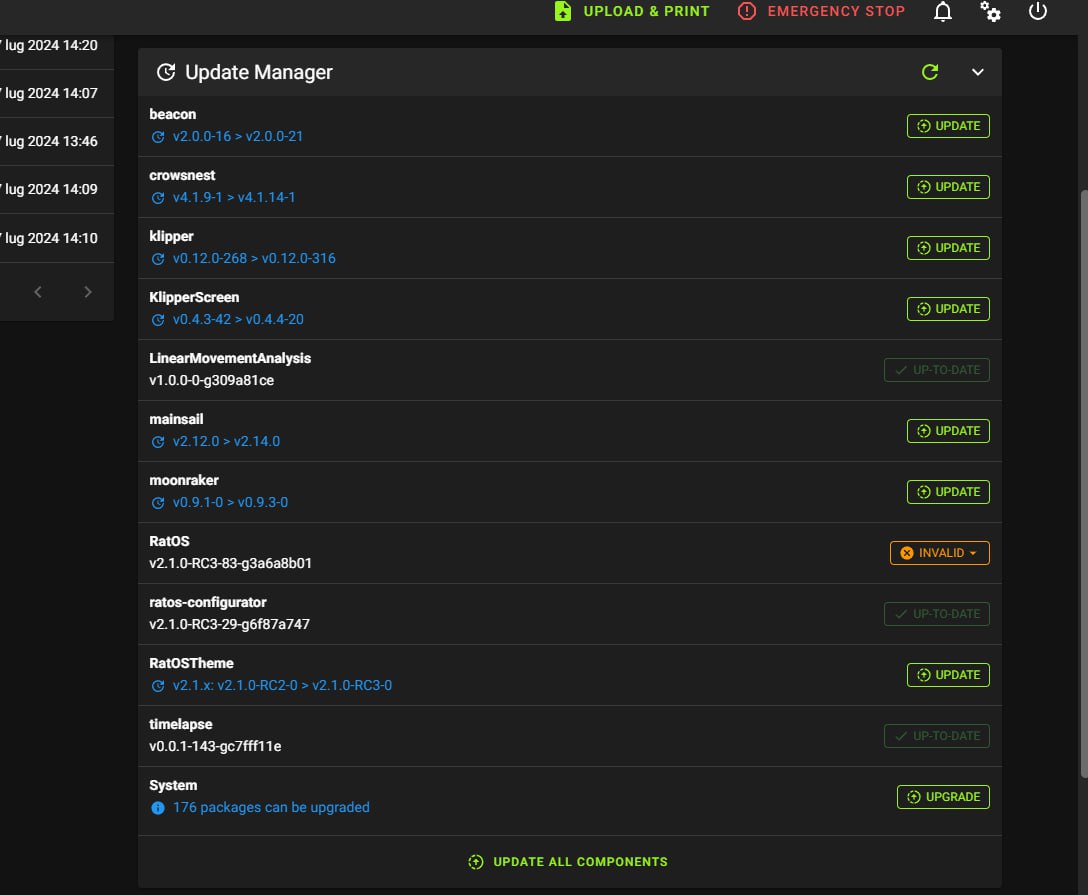Click the KlipperScreen commit history icon
This screenshot has width=1088, height=895.
[x=158, y=321]
